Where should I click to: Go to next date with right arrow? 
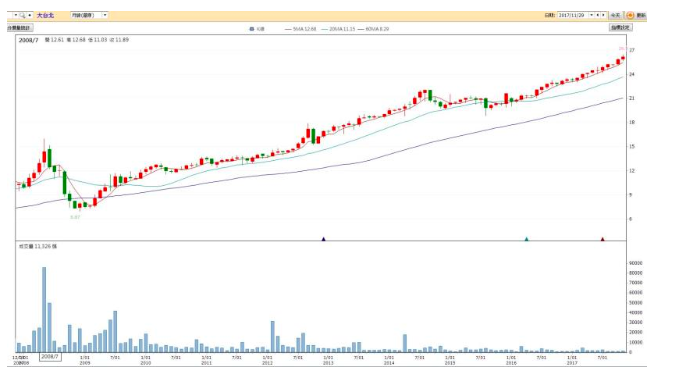603,15
